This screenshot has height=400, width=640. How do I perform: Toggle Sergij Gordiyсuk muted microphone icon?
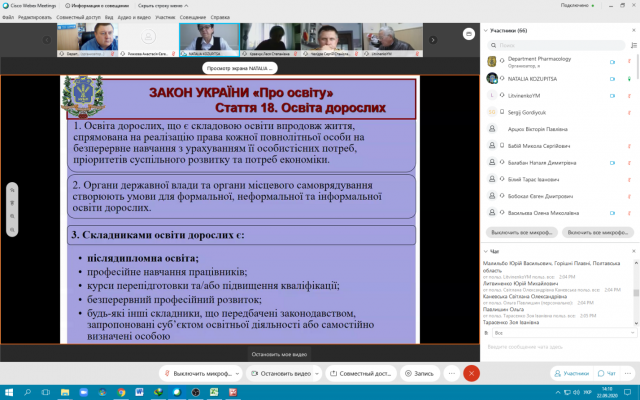tap(629, 112)
